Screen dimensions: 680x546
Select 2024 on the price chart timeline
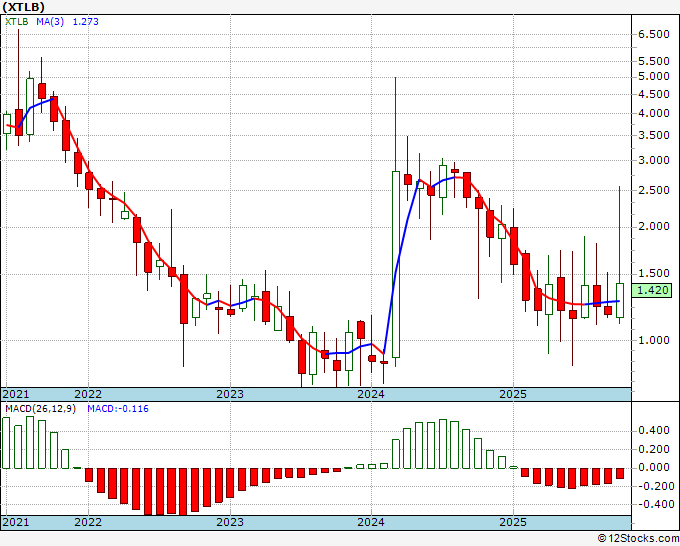pos(372,395)
